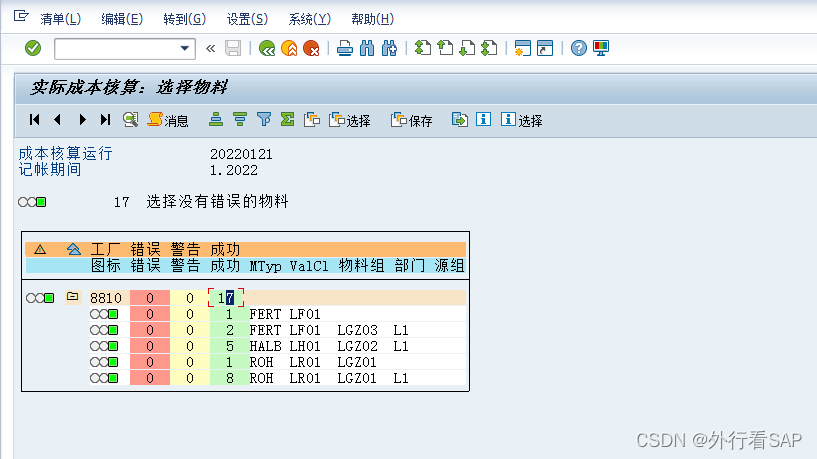Click the First Page icon in standard toolbar
Viewport: 817px width, 459px height.
click(x=423, y=48)
